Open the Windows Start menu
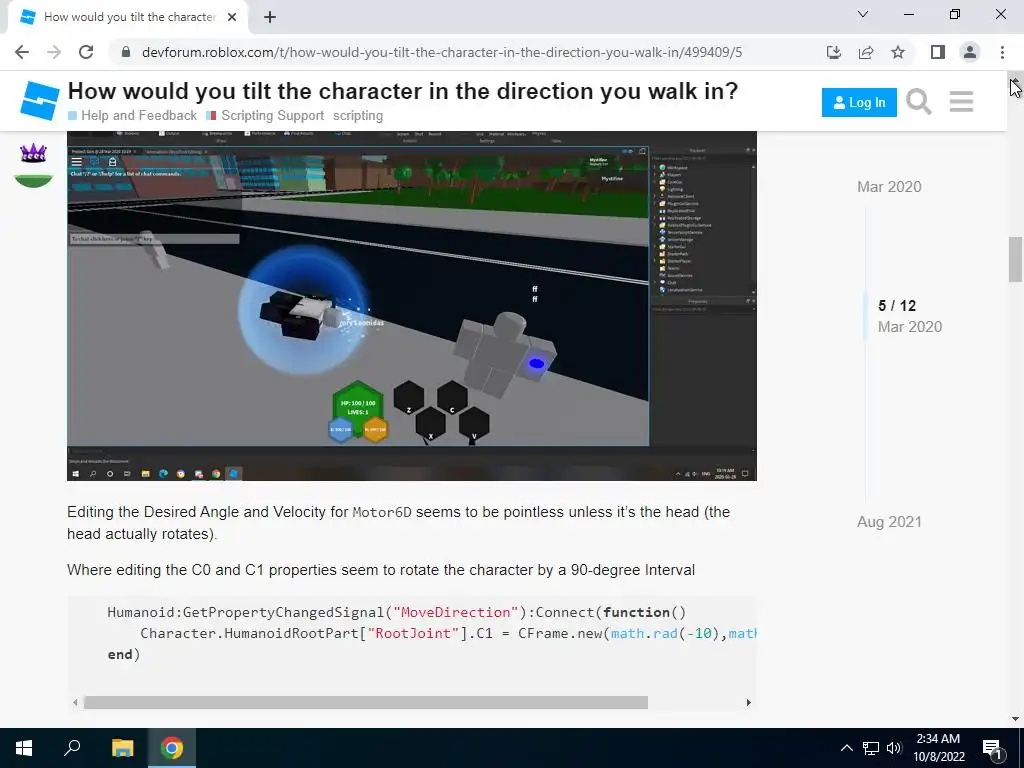The image size is (1024, 768). pyautogui.click(x=24, y=748)
